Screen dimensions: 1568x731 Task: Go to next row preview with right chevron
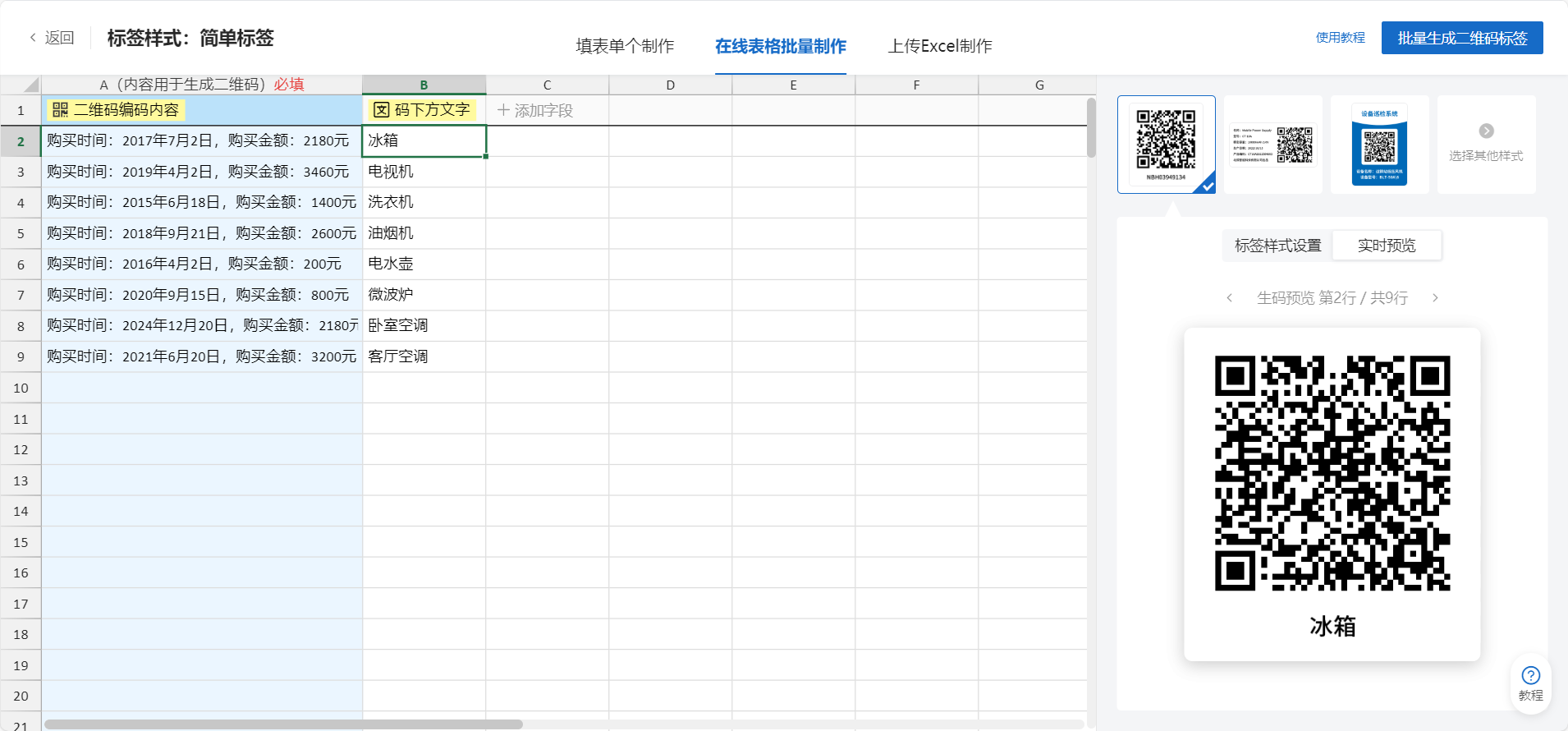[x=1435, y=297]
